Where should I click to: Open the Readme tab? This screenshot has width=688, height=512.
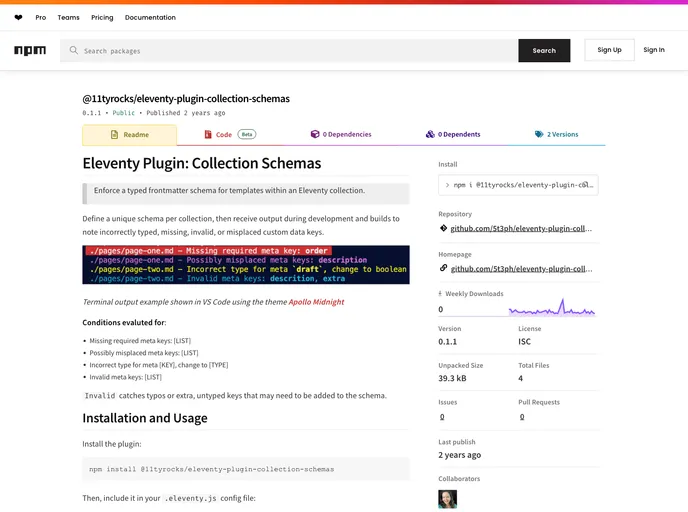[x=130, y=135]
